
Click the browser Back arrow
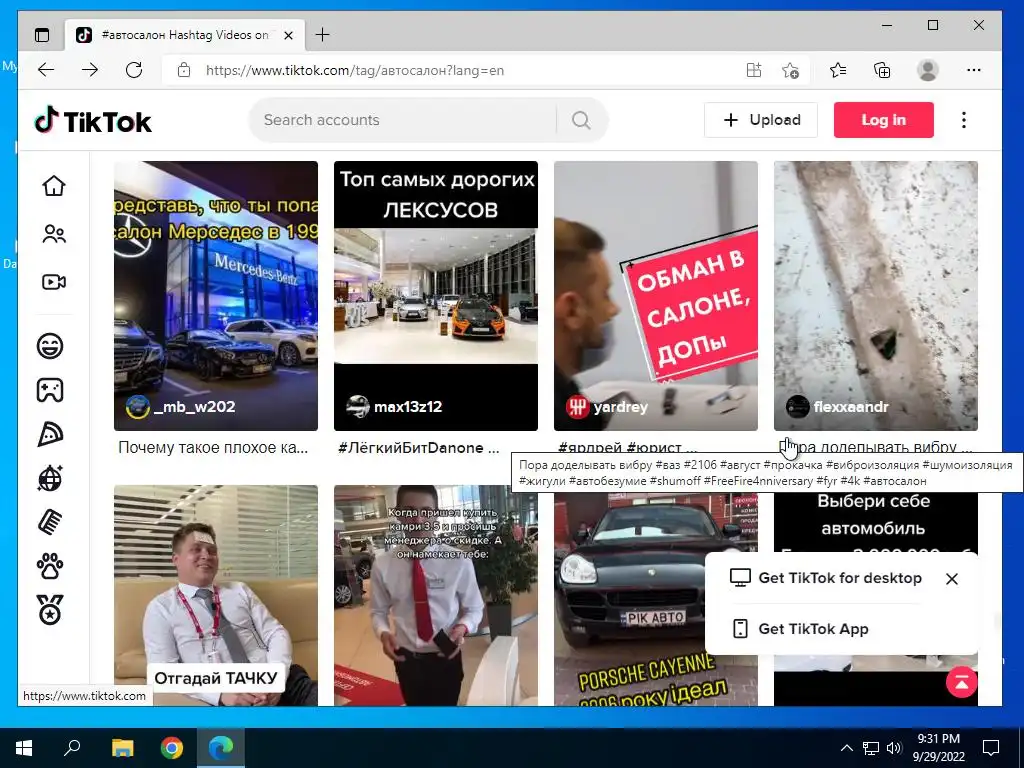(46, 70)
